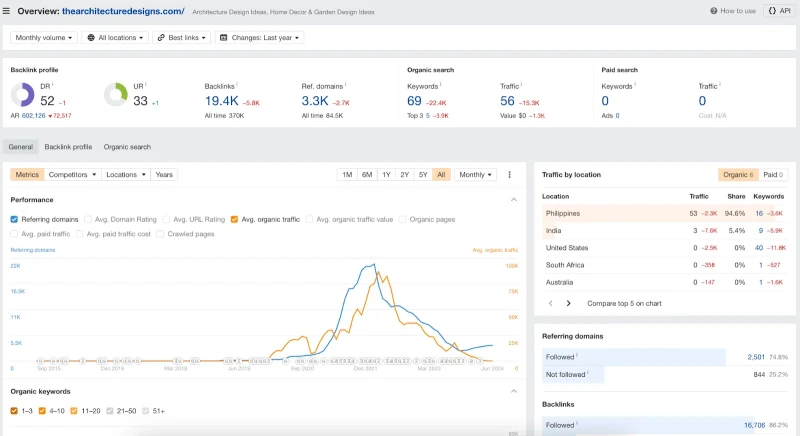
Task: Click the United States location row
Action: click(x=665, y=248)
